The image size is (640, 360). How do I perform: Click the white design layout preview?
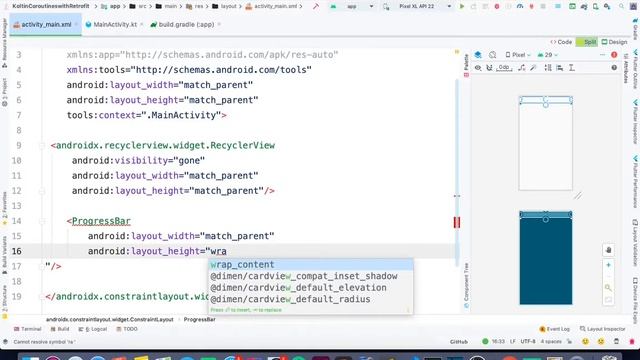[546, 143]
